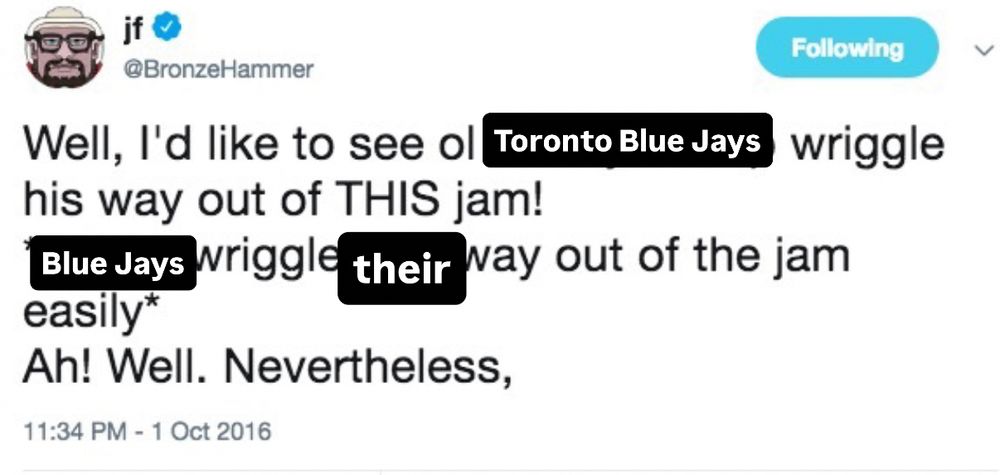Click the black label reading their
This screenshot has height=475, width=1000.
tap(401, 268)
